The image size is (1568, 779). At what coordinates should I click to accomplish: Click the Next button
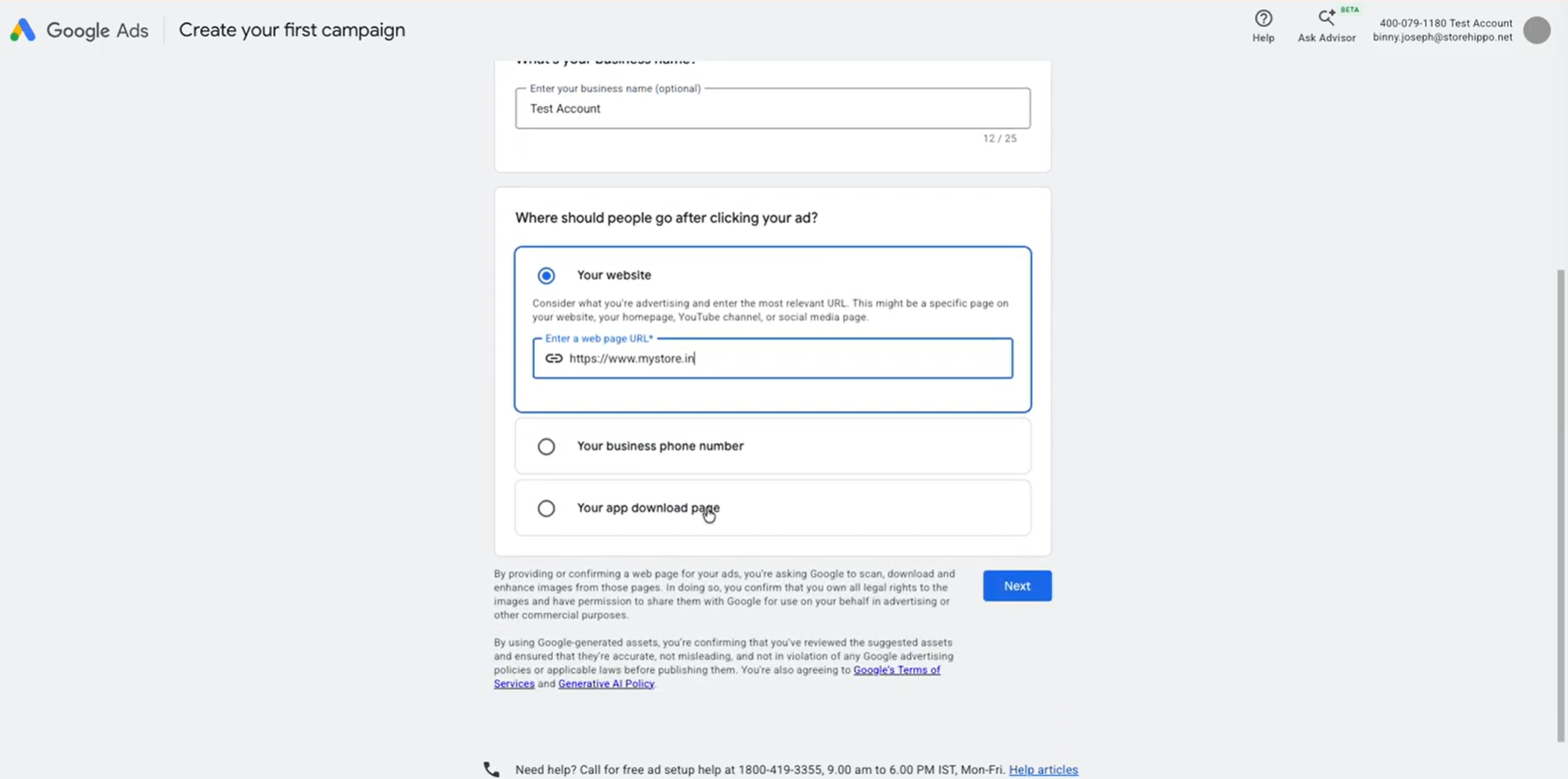1017,586
